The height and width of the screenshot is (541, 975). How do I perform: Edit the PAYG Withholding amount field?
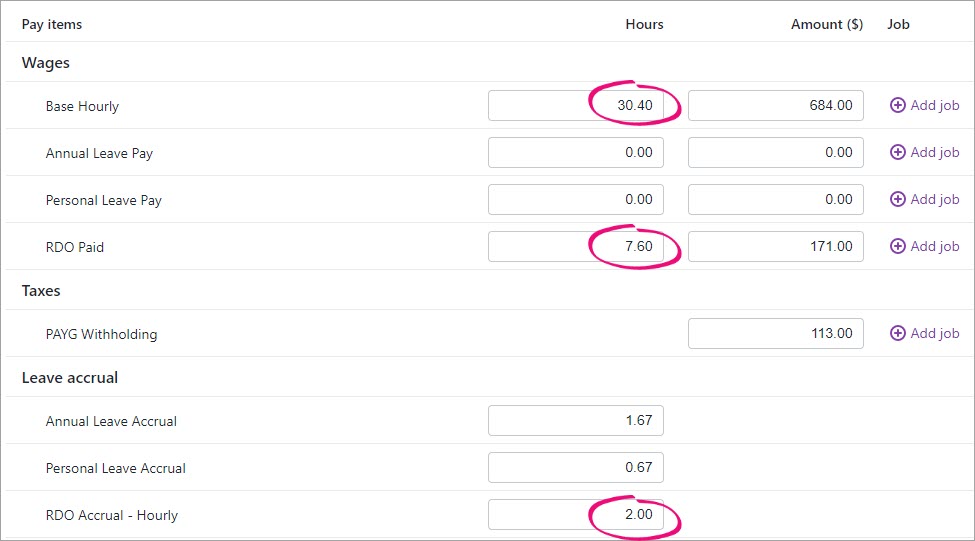(x=775, y=333)
